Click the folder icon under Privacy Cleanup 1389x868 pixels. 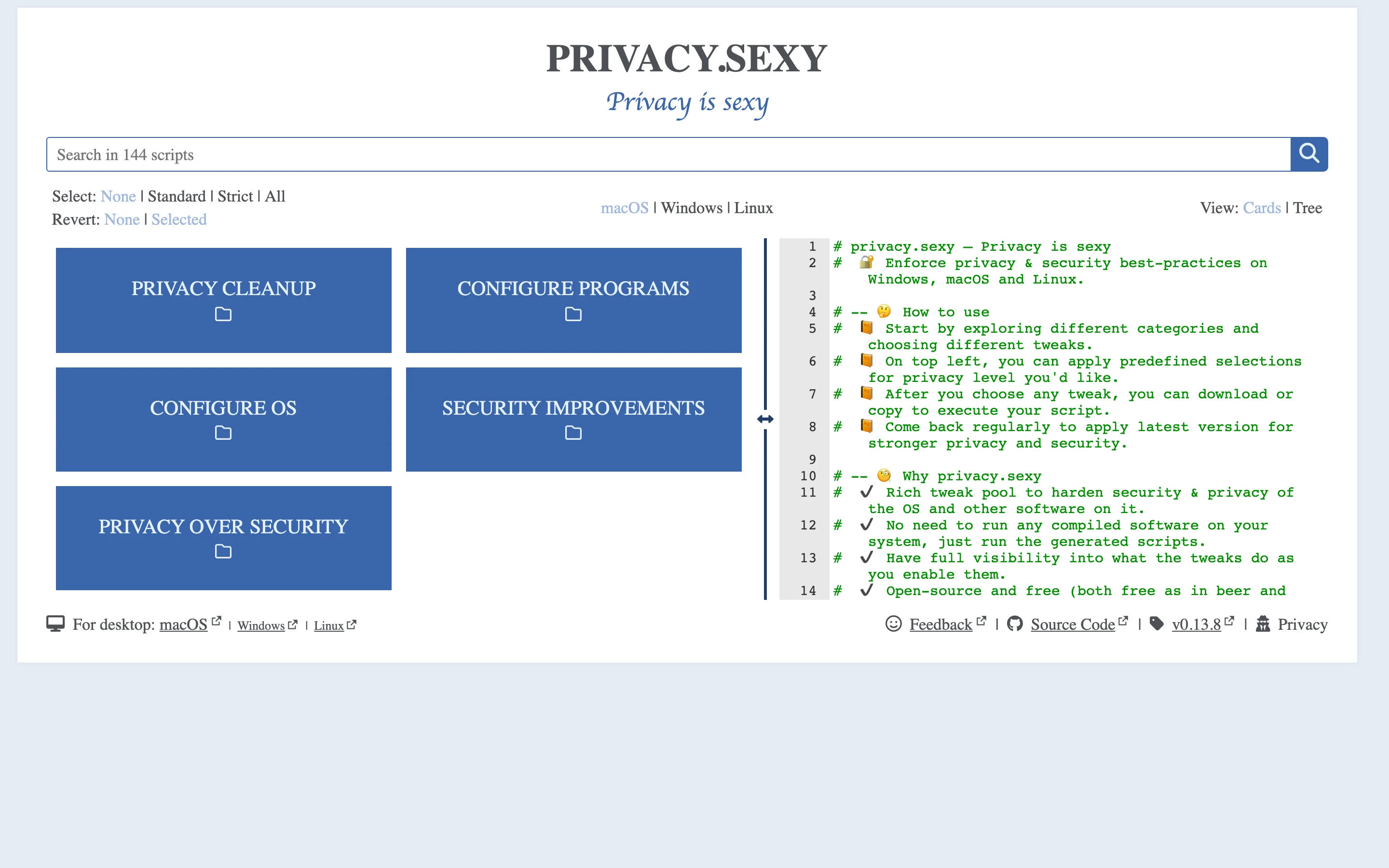coord(223,314)
